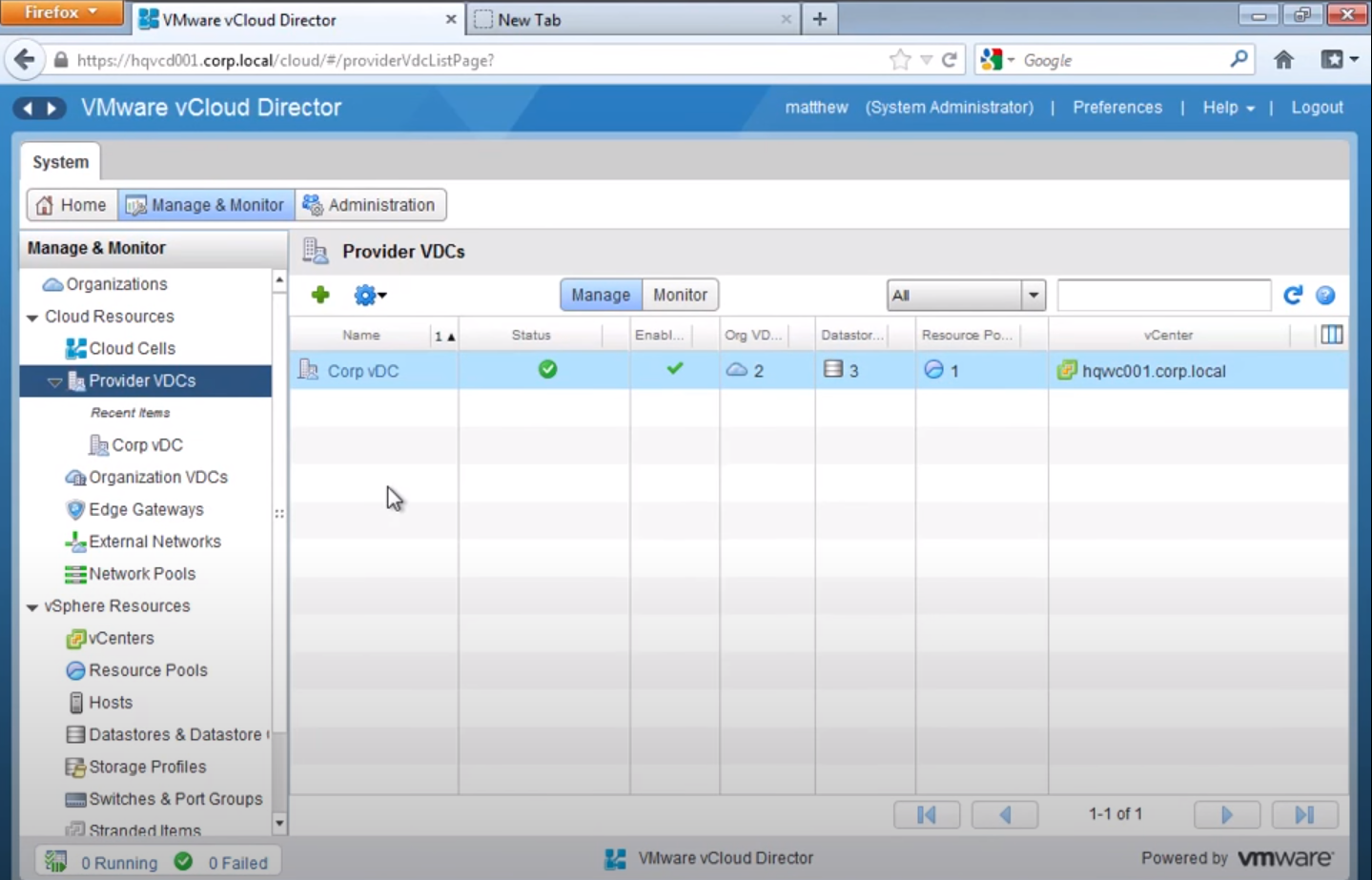Click the green status check for Corp vDC
The height and width of the screenshot is (880, 1372).
(x=547, y=369)
